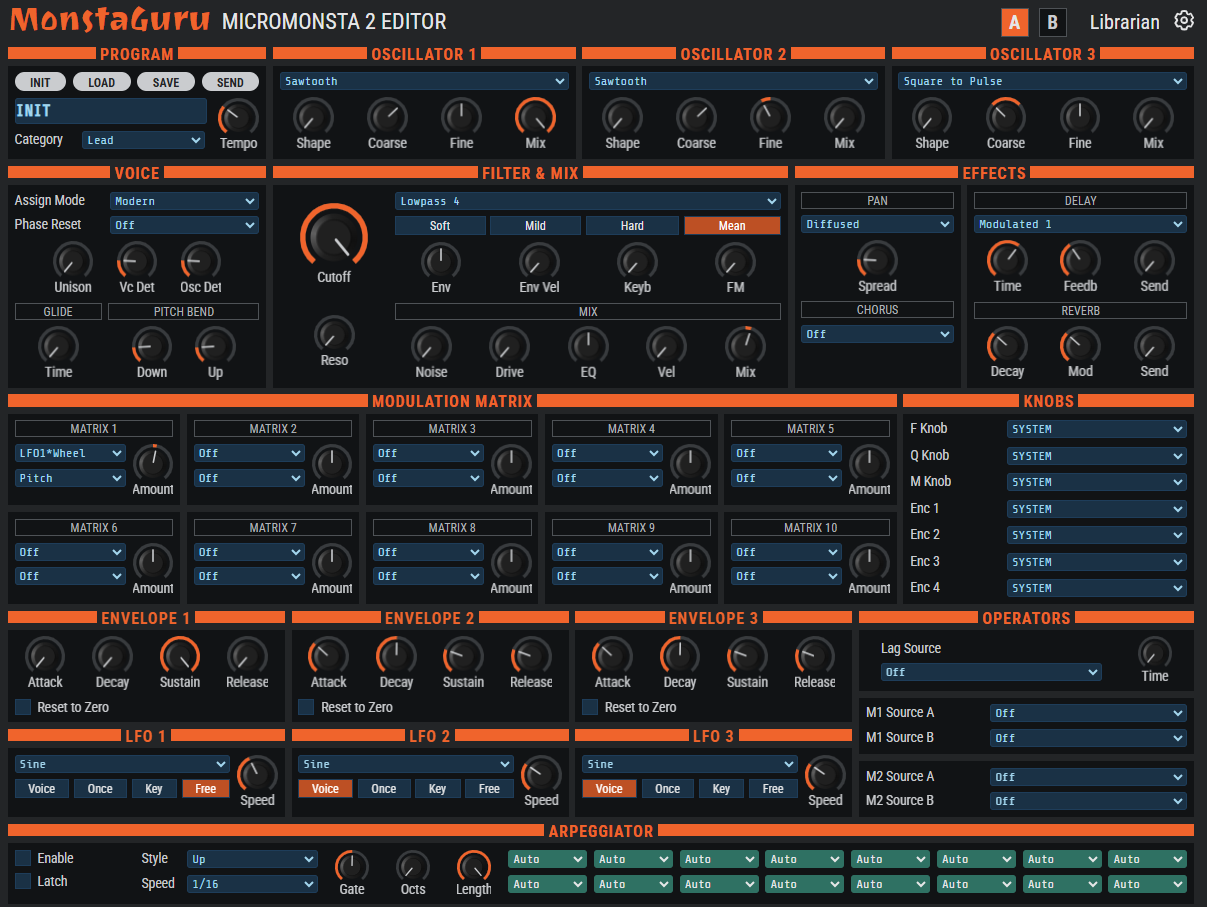1207x907 pixels.
Task: Click the Matrix 1 Amount knob
Action: point(153,462)
